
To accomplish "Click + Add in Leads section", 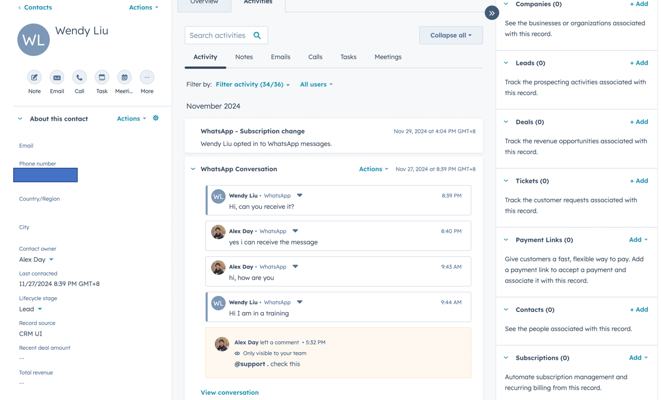I will tap(639, 63).
